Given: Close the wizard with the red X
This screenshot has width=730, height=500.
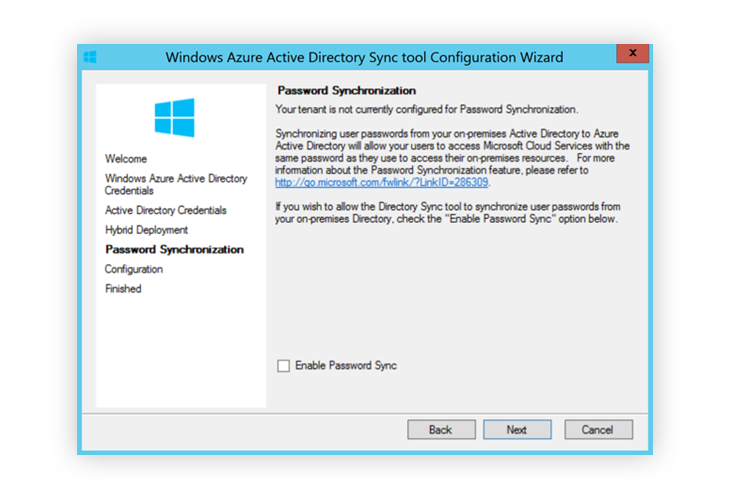Looking at the screenshot, I should click(x=632, y=53).
